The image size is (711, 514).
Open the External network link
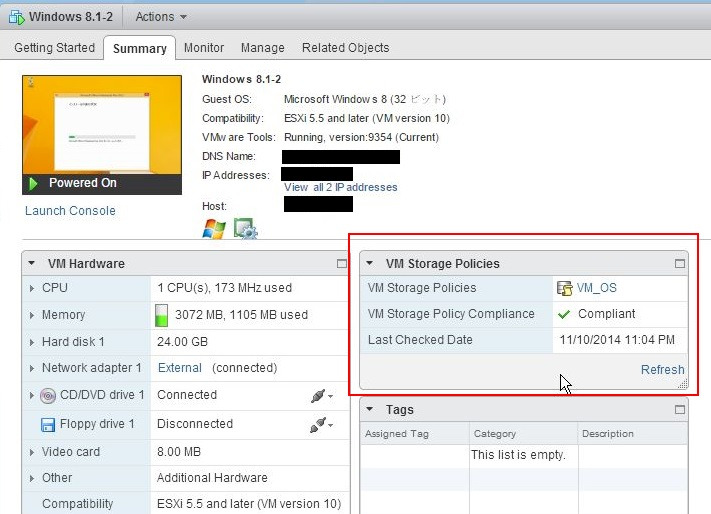tap(180, 368)
